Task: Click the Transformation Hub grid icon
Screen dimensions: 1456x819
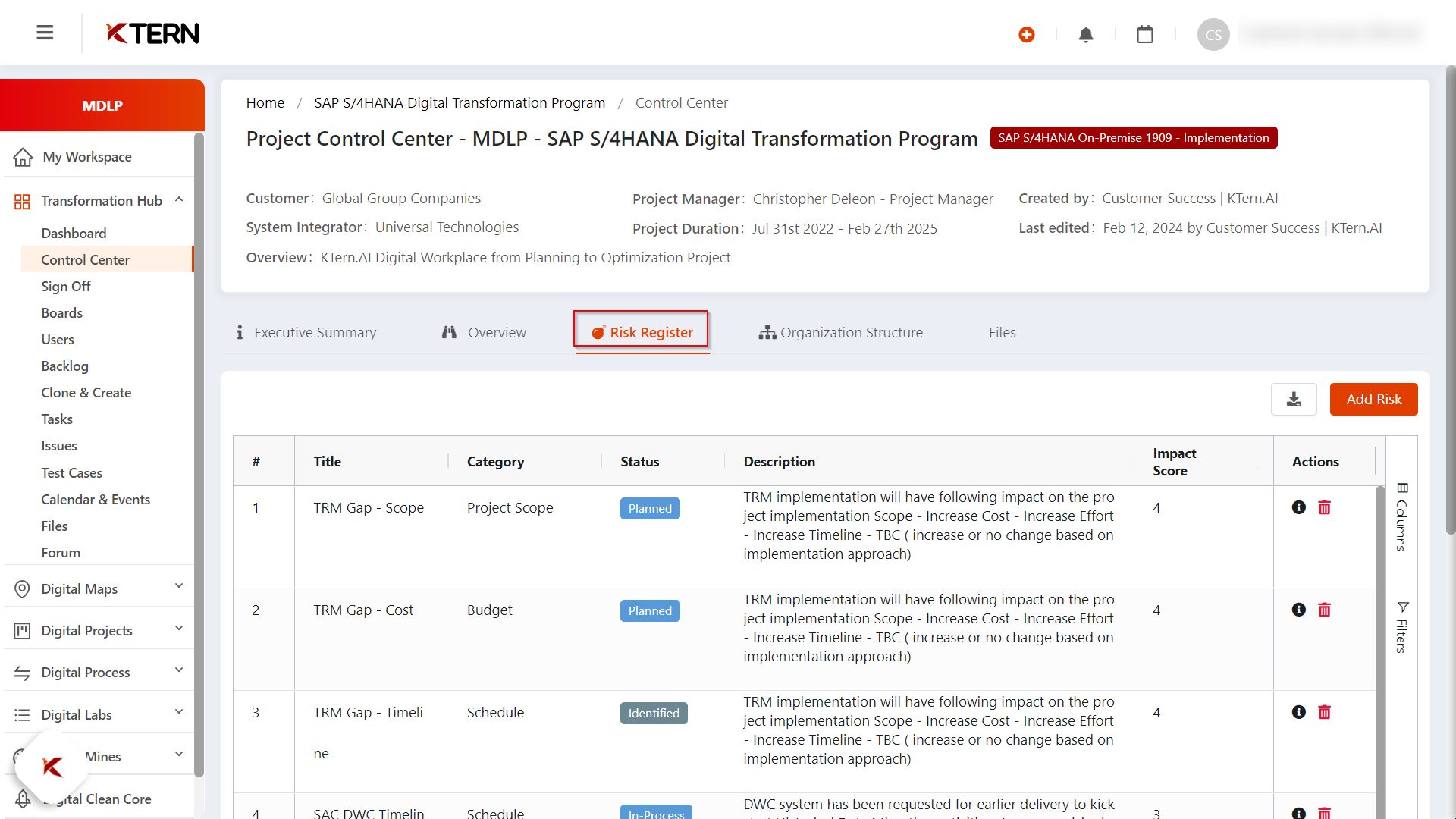Action: (22, 201)
